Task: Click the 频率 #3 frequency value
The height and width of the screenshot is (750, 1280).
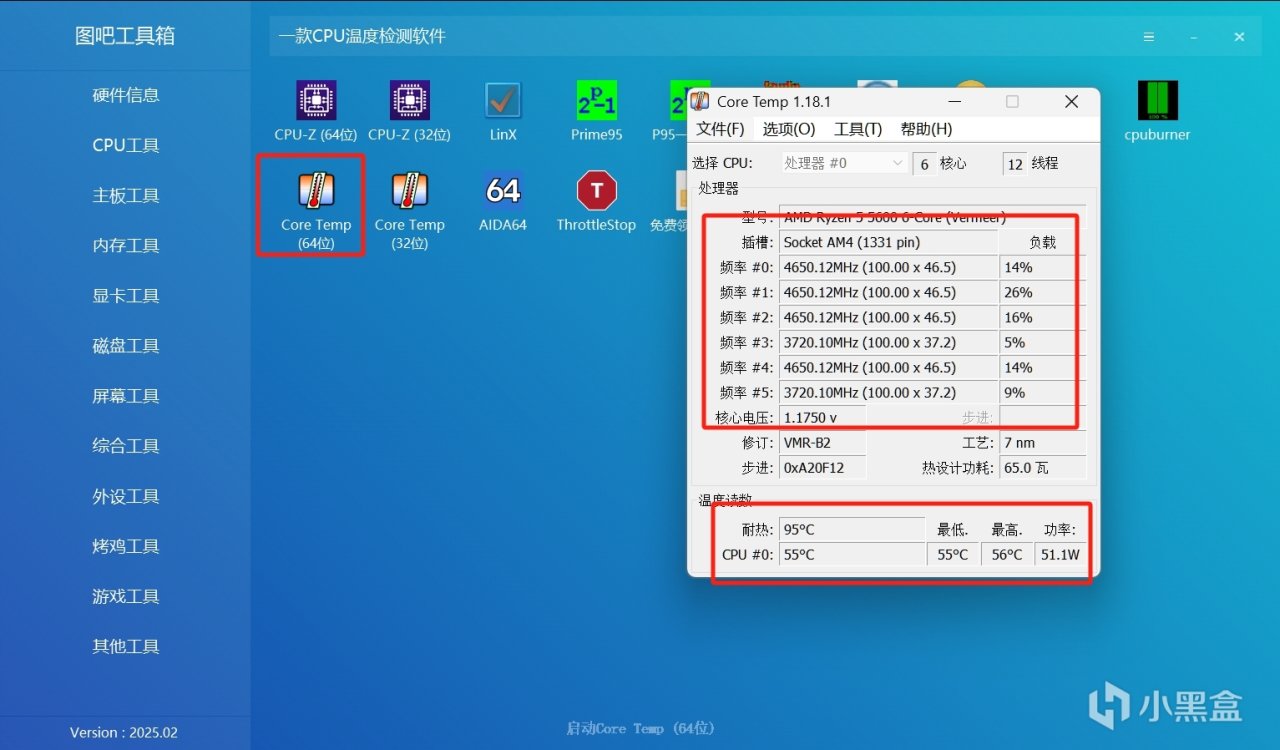Action: click(x=888, y=342)
